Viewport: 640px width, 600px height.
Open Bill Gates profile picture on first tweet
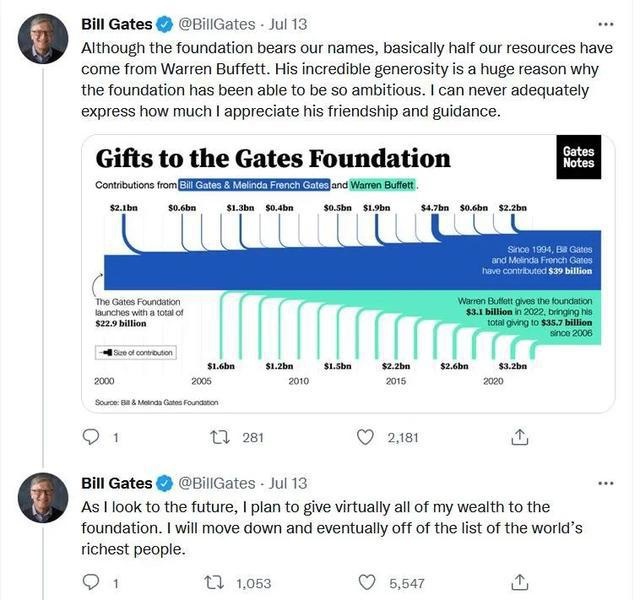(x=43, y=39)
